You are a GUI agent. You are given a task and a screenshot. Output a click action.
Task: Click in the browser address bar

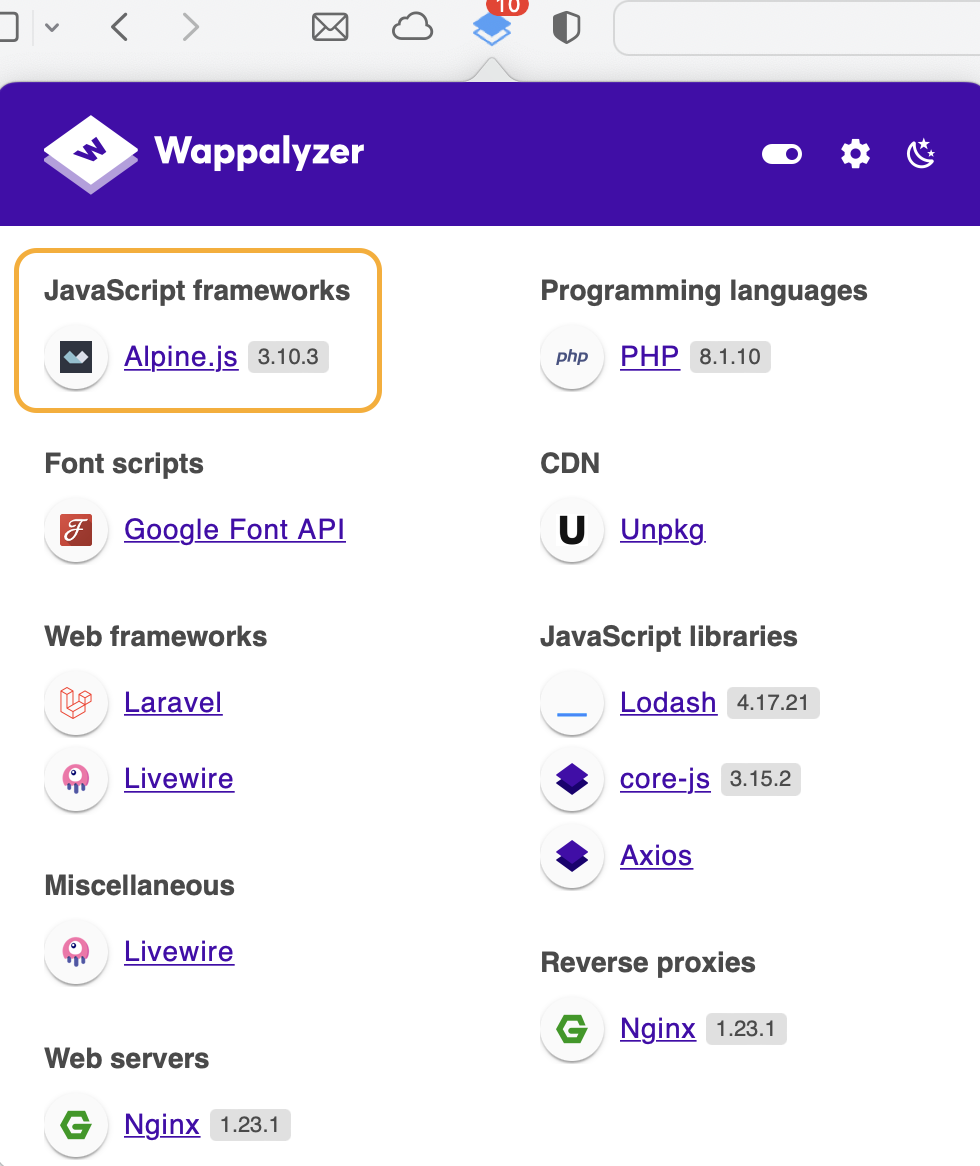coord(796,28)
